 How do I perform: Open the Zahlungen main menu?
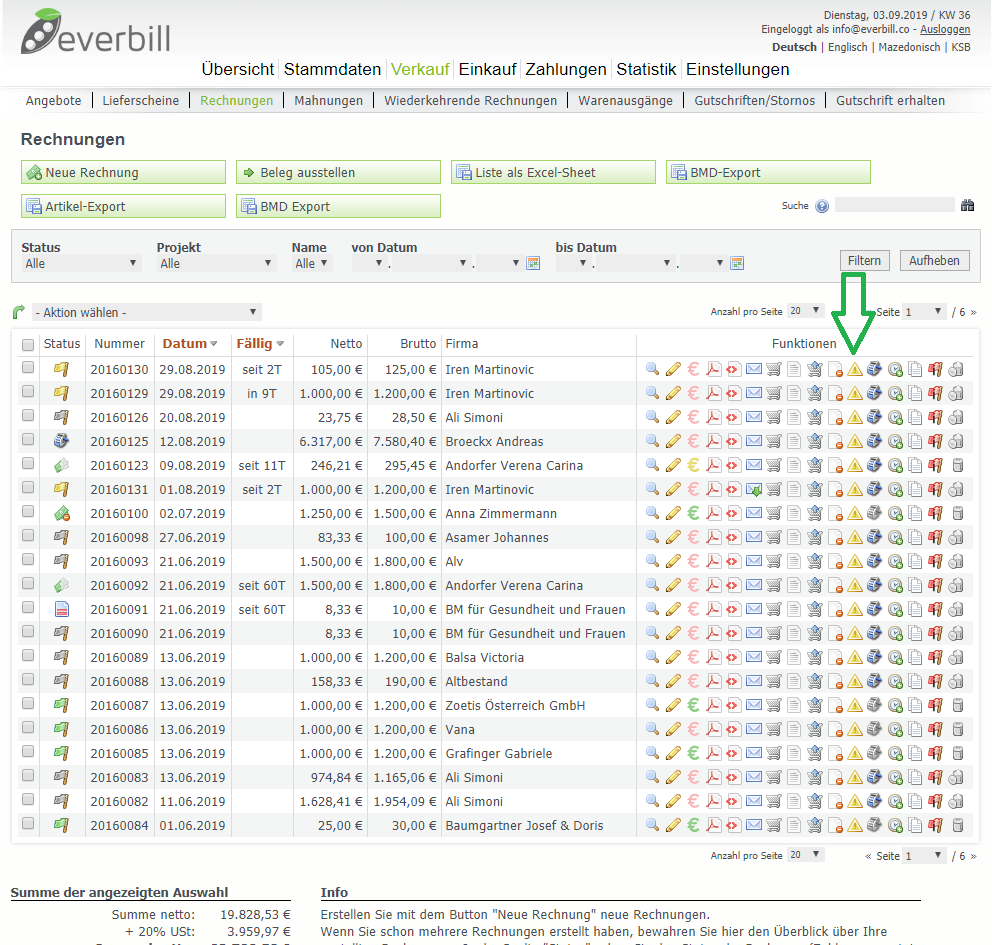coord(566,69)
